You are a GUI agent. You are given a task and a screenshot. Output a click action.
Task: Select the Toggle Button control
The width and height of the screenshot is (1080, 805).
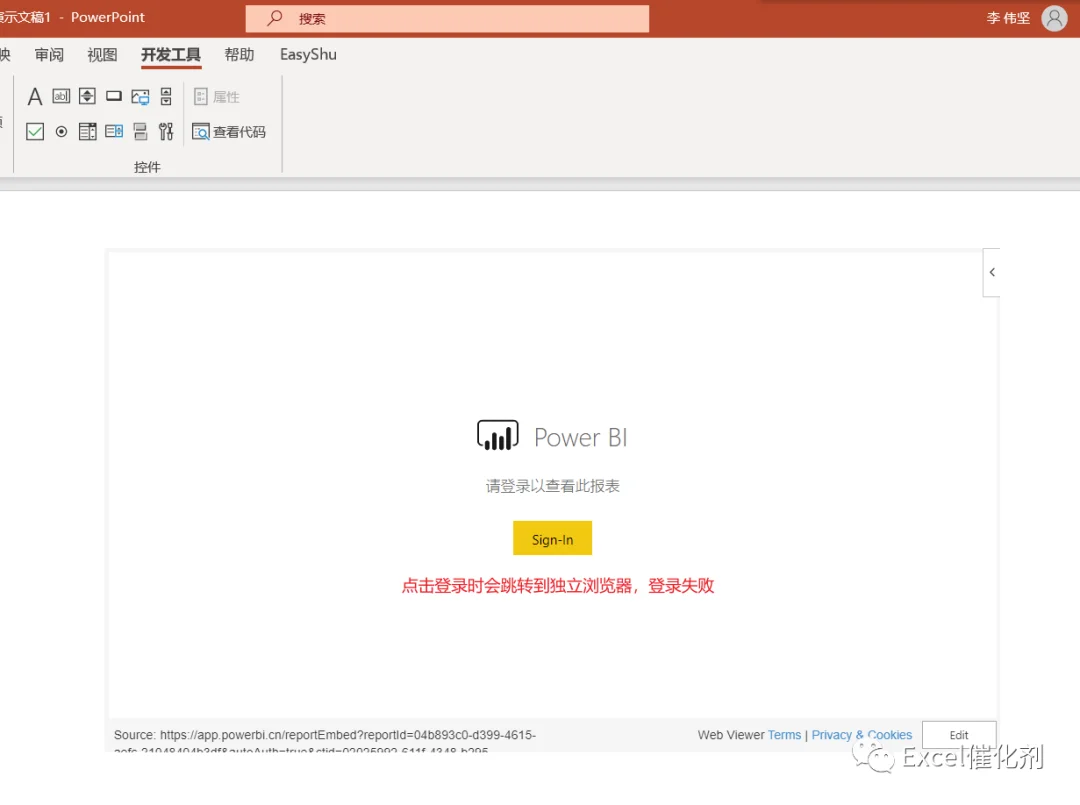point(141,132)
